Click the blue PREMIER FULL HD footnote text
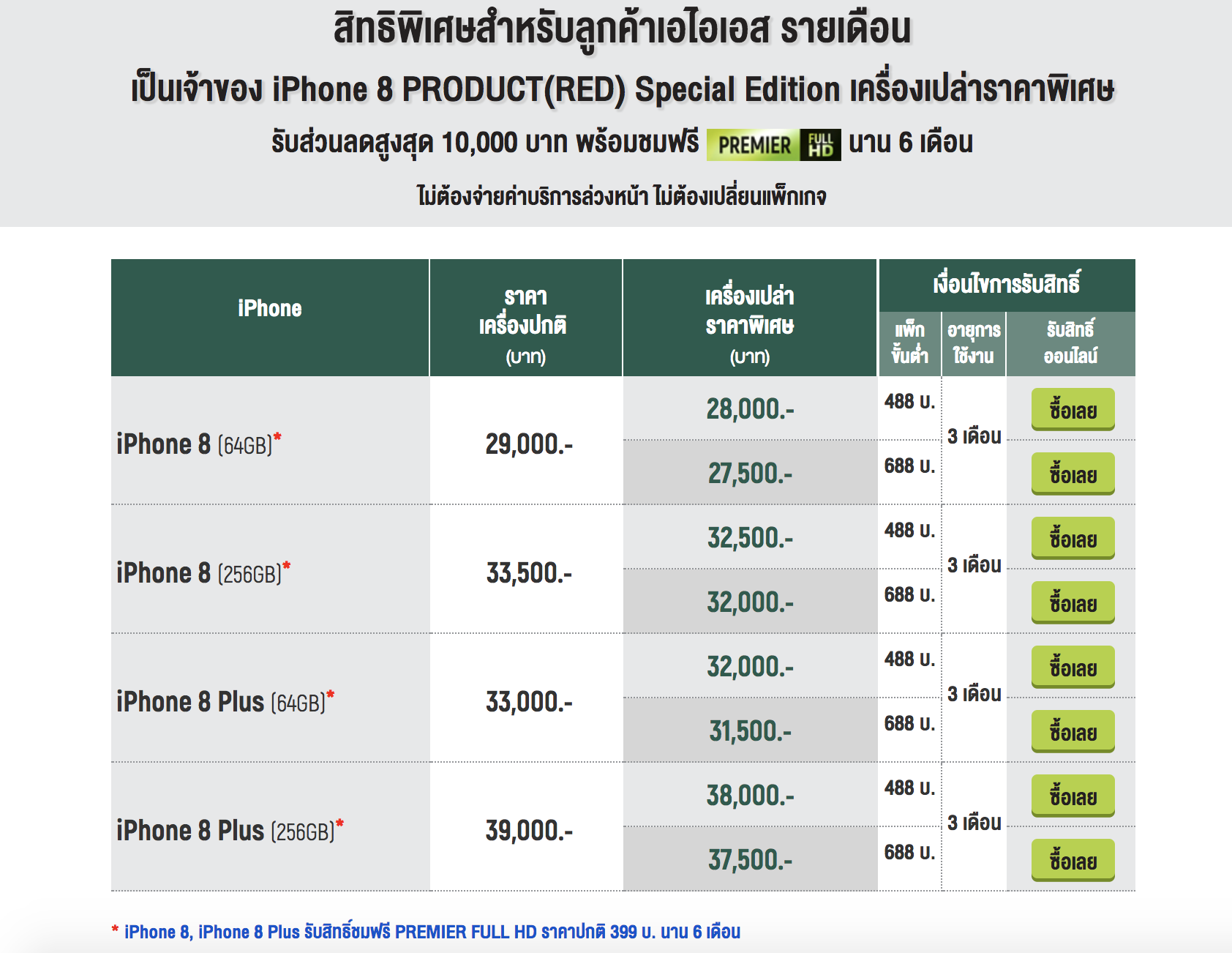Screen dimensions: 1232x953 432,932
